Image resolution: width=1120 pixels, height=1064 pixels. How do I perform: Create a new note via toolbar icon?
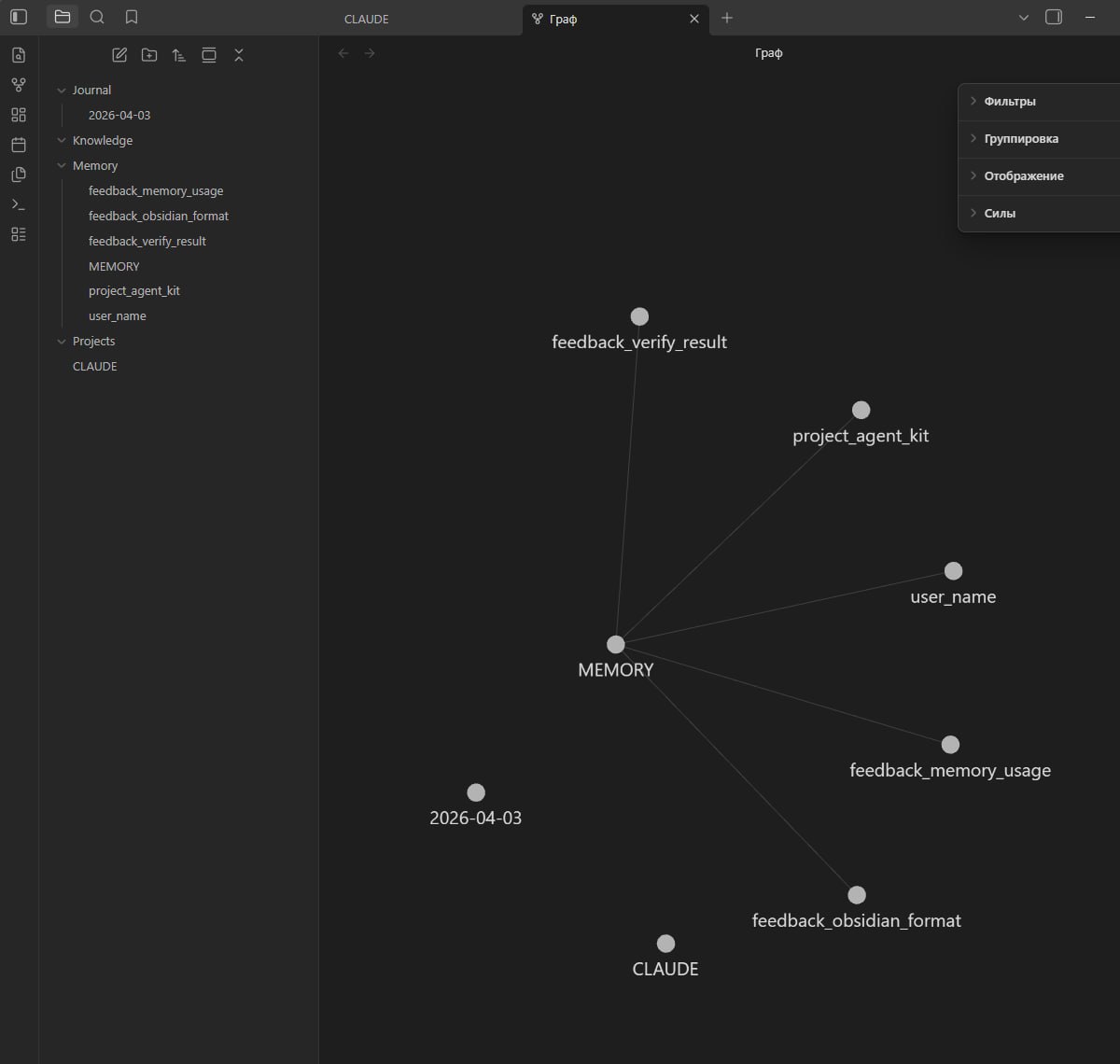(x=119, y=55)
